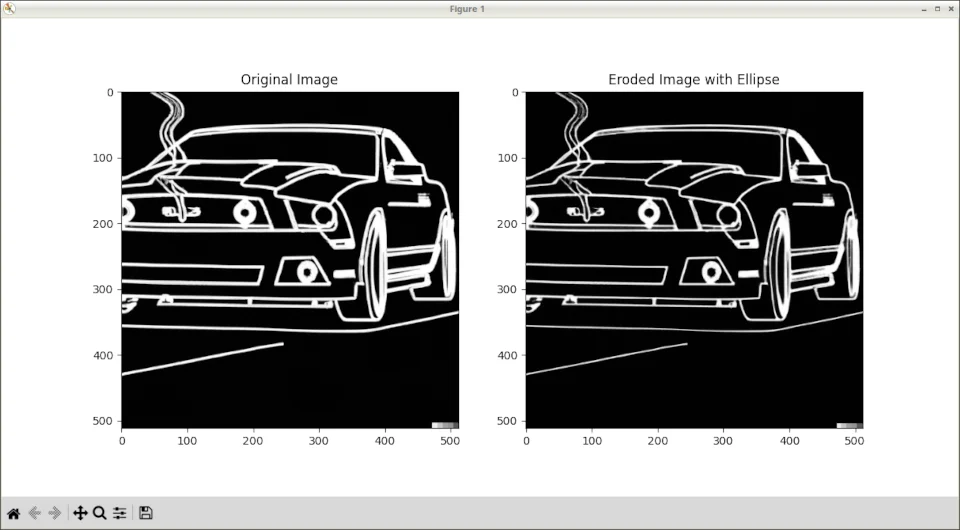Click the Forward to next view arrow

(54, 513)
